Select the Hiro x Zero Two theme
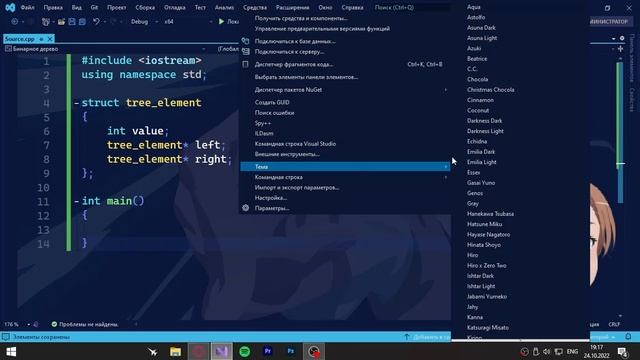Screen dimensions: 640x360 [487, 265]
